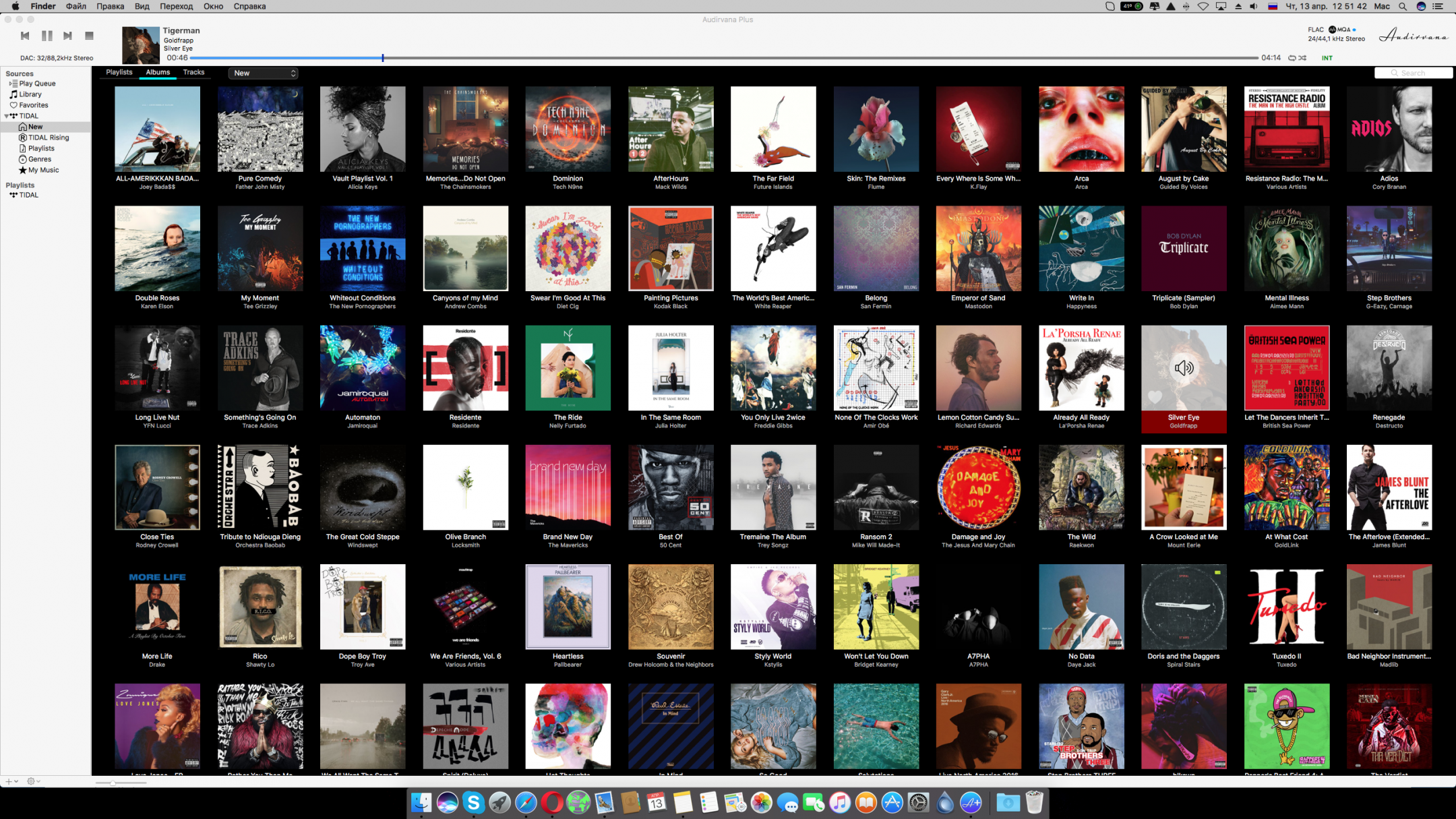
Task: Open the Файл menu
Action: [x=75, y=6]
